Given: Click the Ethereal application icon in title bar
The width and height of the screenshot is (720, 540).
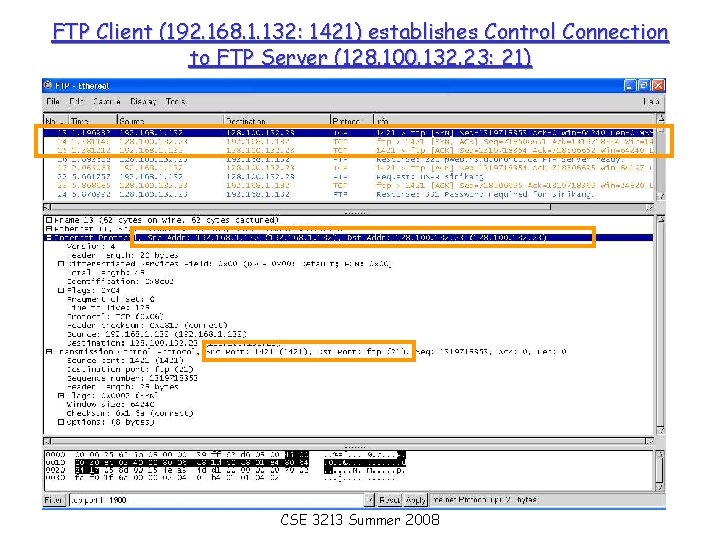Looking at the screenshot, I should point(48,85).
